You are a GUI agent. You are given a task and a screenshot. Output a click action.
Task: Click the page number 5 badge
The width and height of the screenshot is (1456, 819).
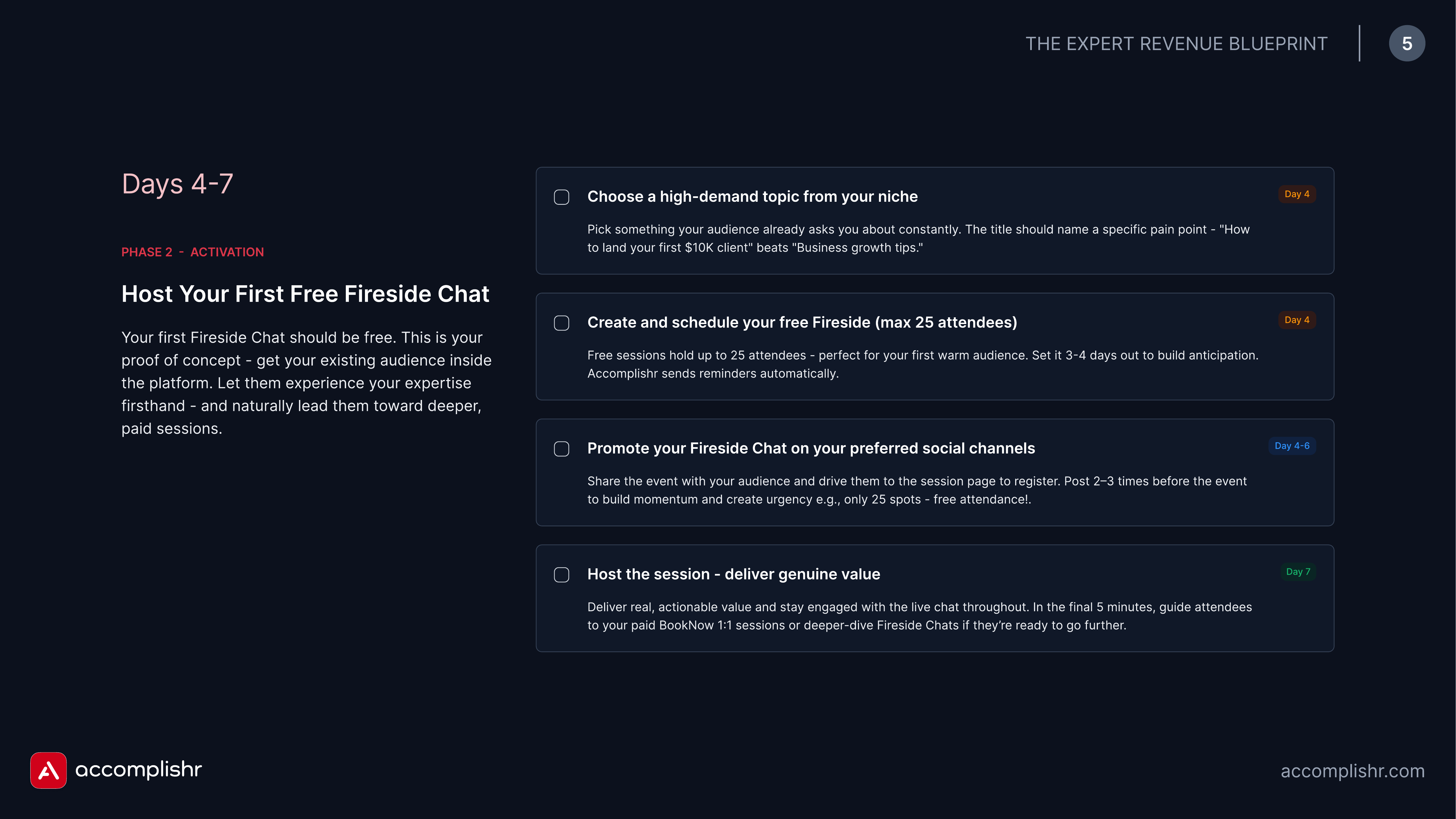click(1407, 43)
